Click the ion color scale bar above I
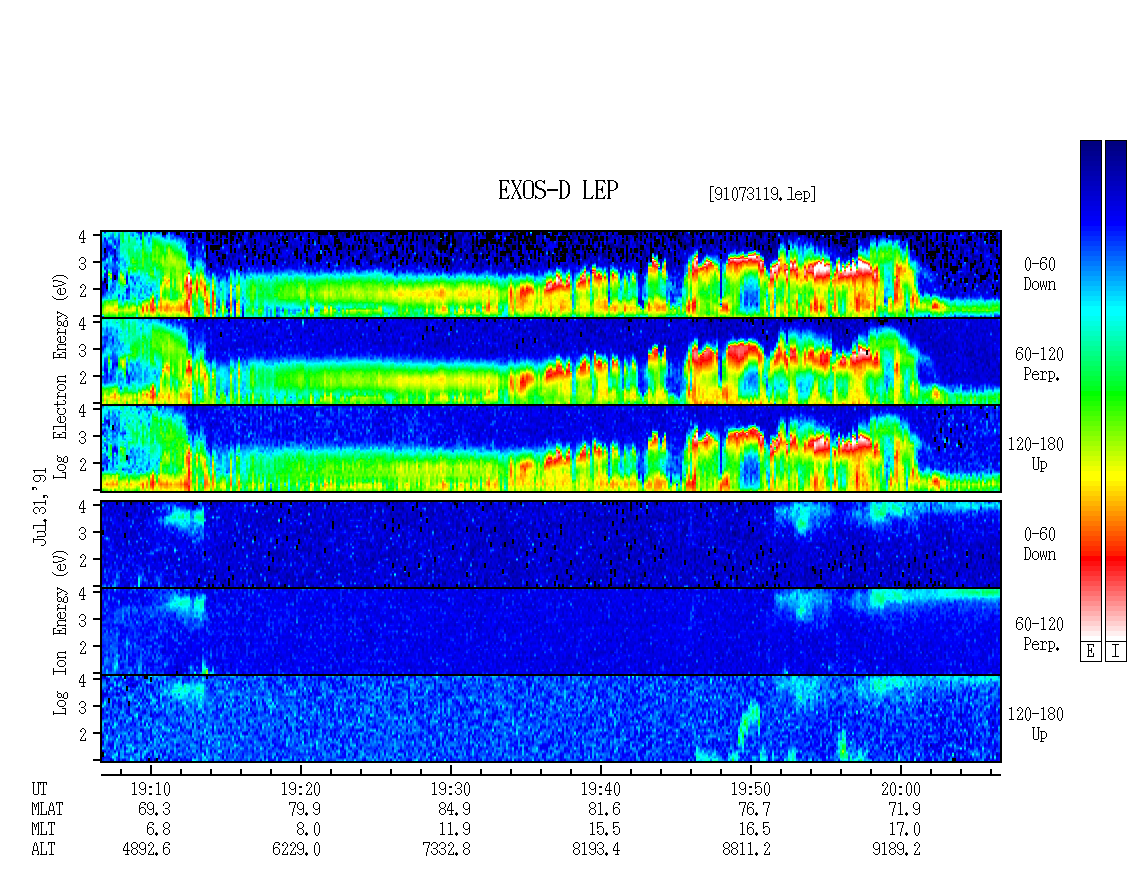This screenshot has height=875, width=1130. click(1116, 390)
